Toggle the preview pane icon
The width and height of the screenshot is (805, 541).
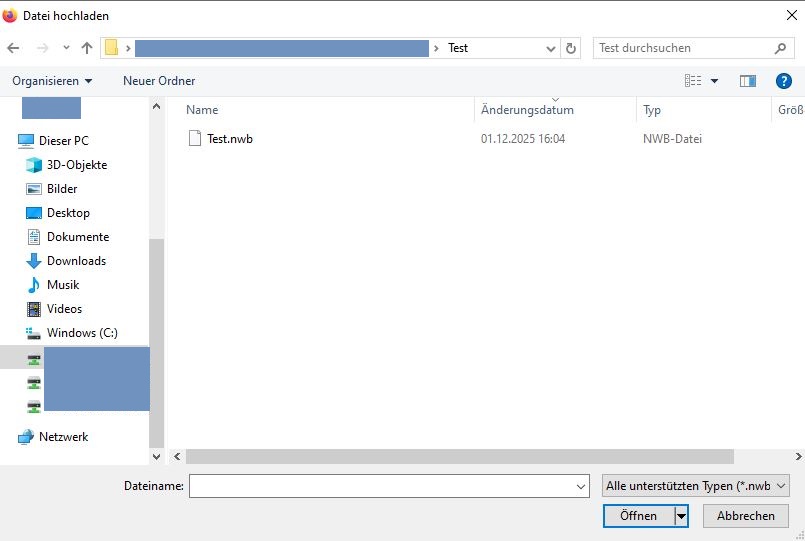click(x=747, y=81)
